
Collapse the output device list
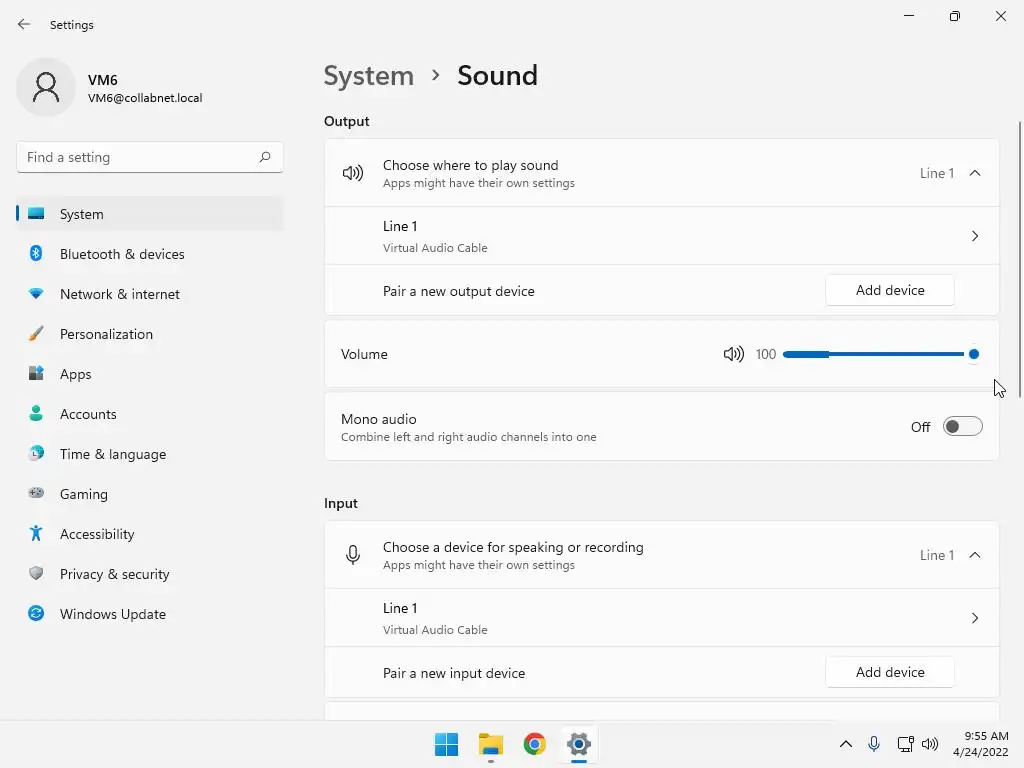point(975,173)
